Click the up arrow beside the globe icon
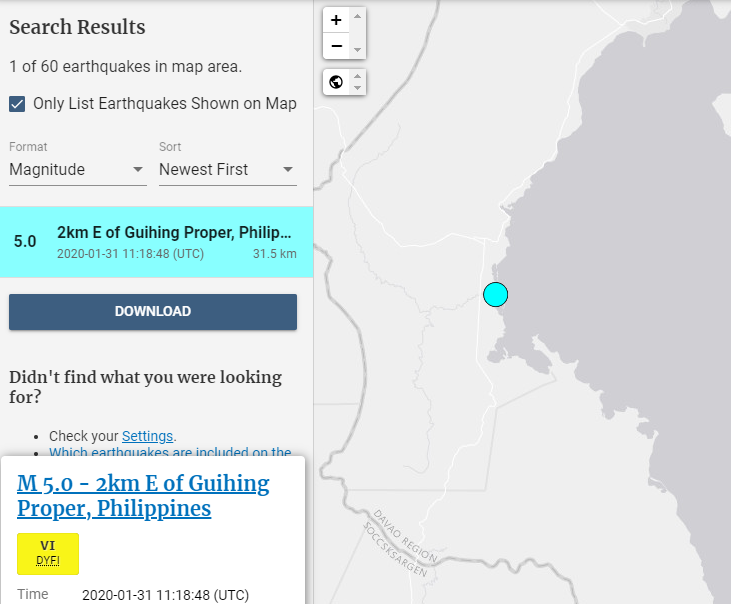 tap(358, 76)
